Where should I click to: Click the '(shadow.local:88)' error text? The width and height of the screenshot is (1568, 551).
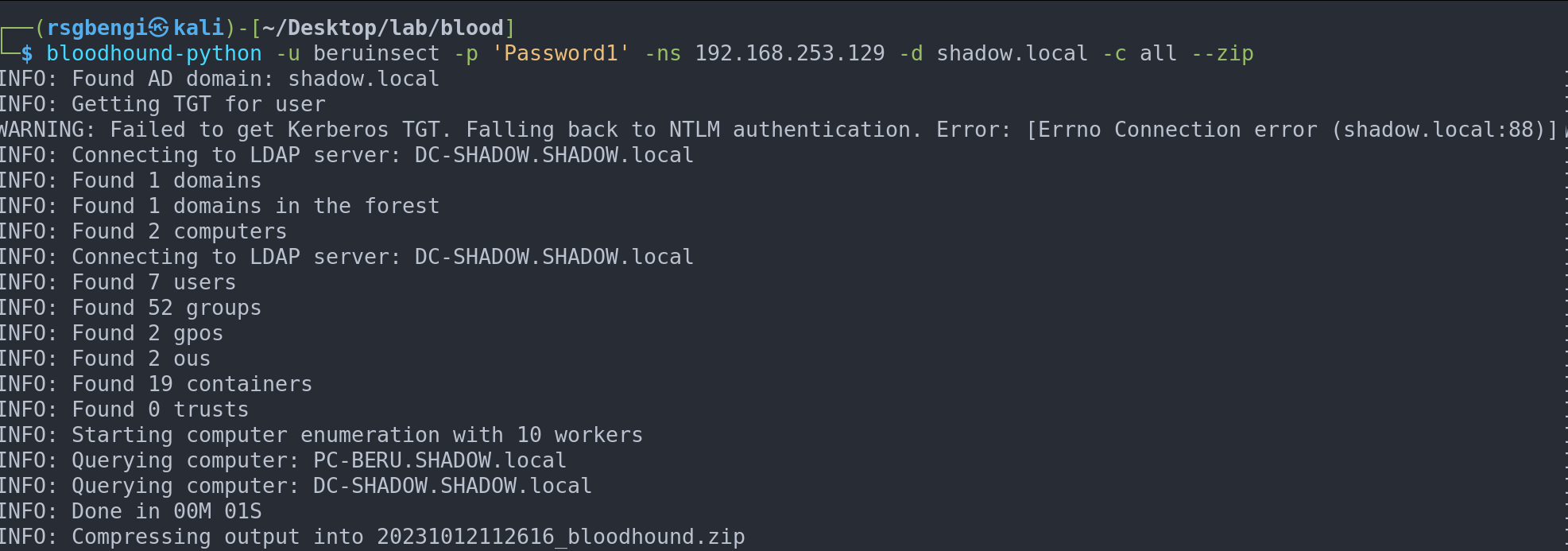pyautogui.click(x=1444, y=130)
